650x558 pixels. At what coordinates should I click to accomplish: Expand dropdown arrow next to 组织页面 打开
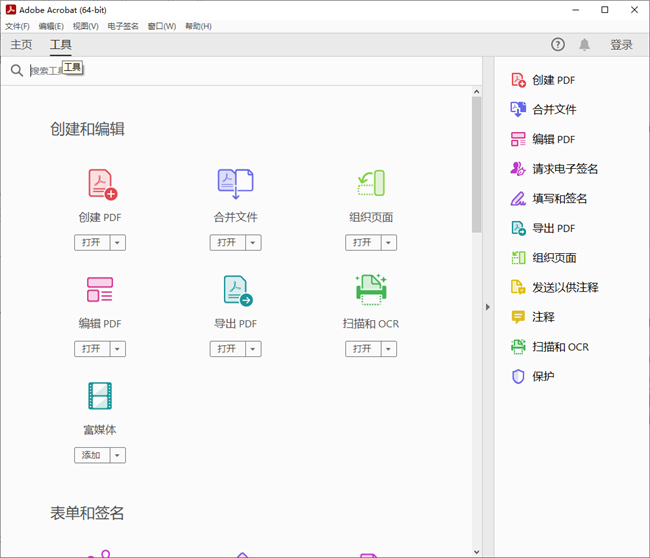(x=388, y=243)
